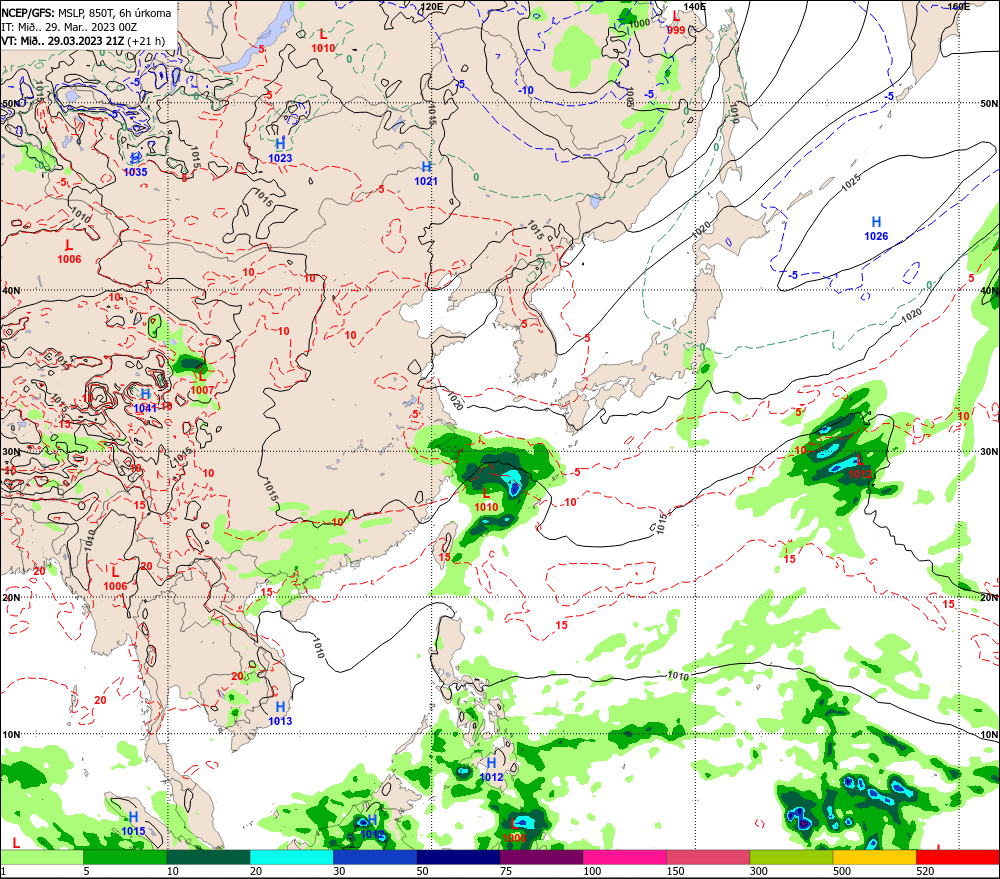Viewport: 1000px width, 879px height.
Task: Click the legend value '75'
Action: coord(506,871)
